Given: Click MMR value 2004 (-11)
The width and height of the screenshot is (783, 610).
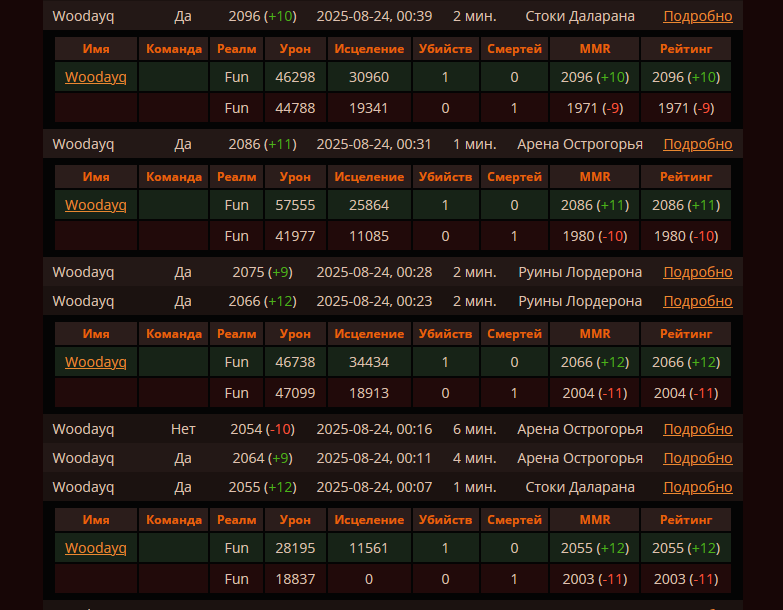Looking at the screenshot, I should click(595, 393).
